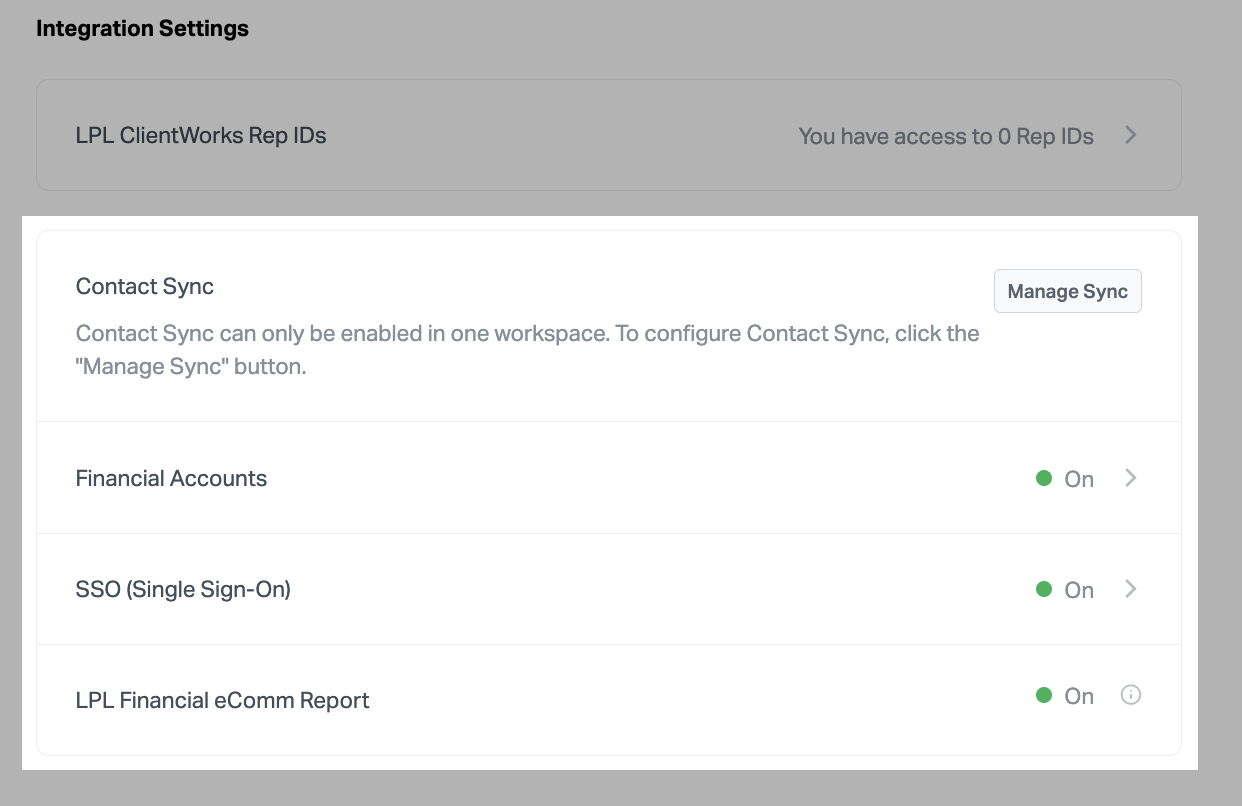
Task: Click the green status indicator on eComm Report row
Action: (x=1044, y=695)
